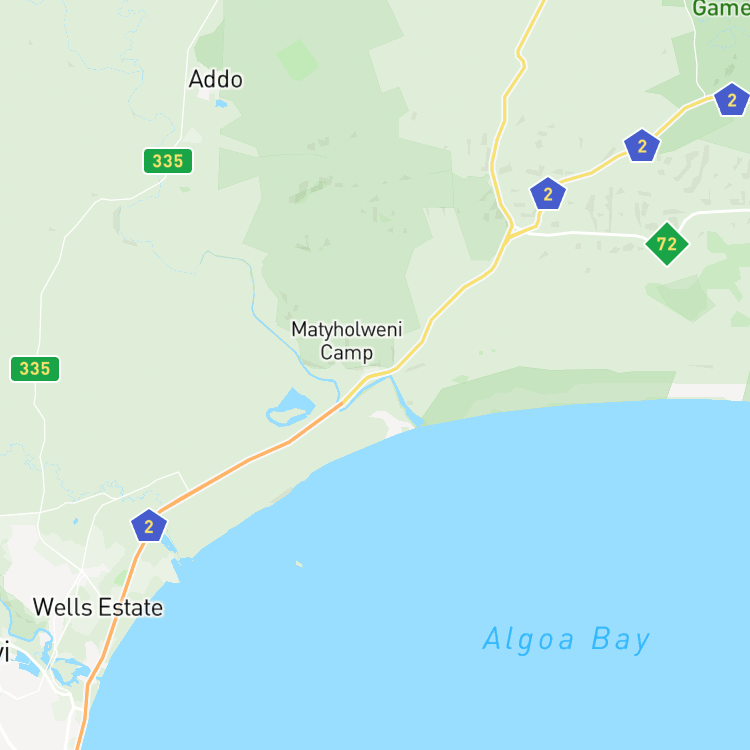Select the blue lagoon below Matyholweni Camp
Screen dimensions: 750x750
click(x=290, y=408)
